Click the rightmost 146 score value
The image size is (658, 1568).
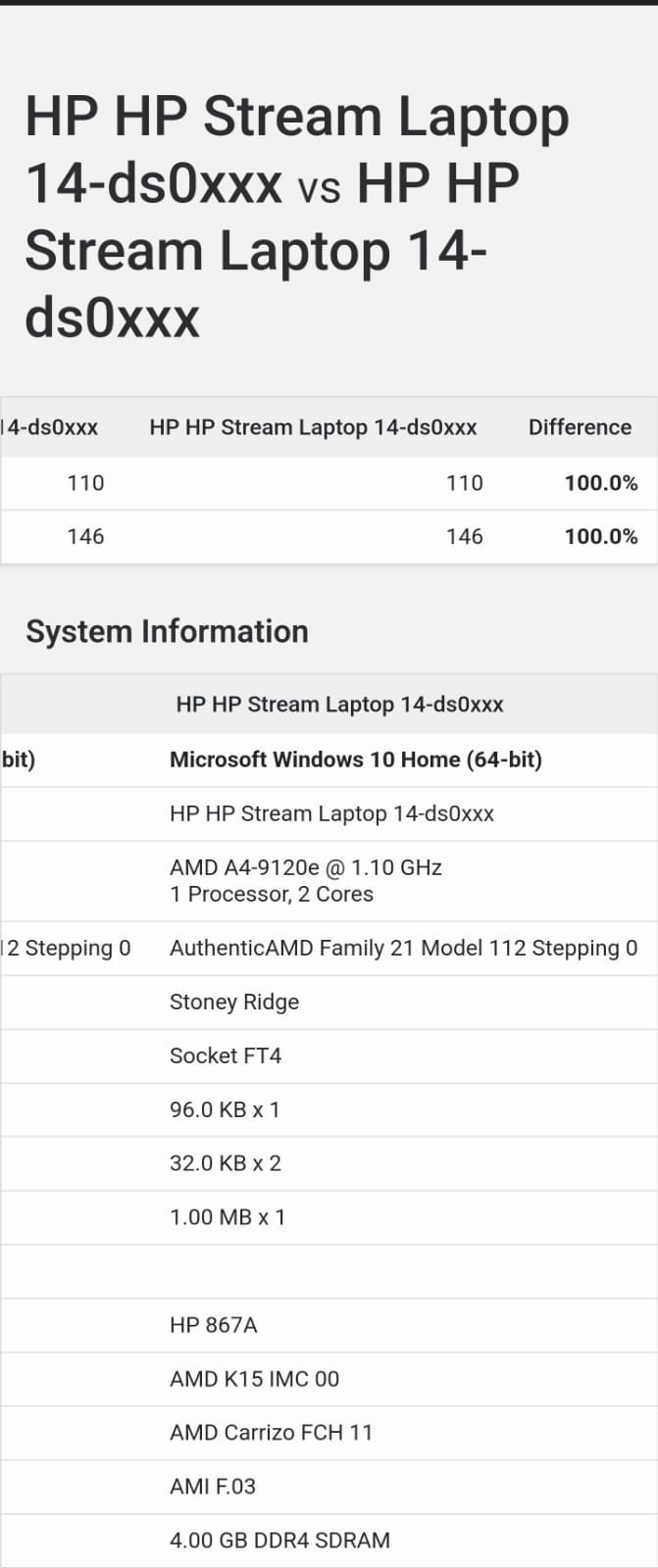pos(464,537)
